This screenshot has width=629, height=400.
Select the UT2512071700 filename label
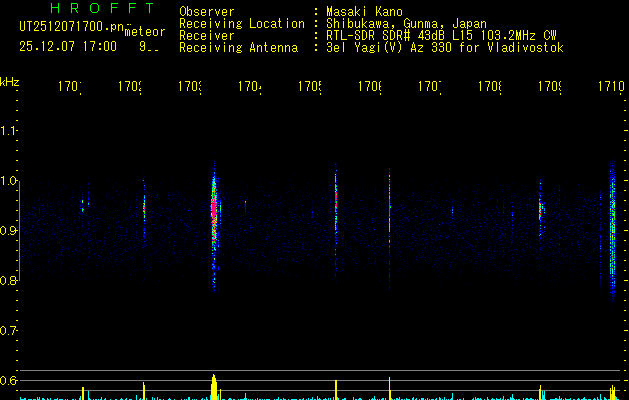click(x=68, y=26)
